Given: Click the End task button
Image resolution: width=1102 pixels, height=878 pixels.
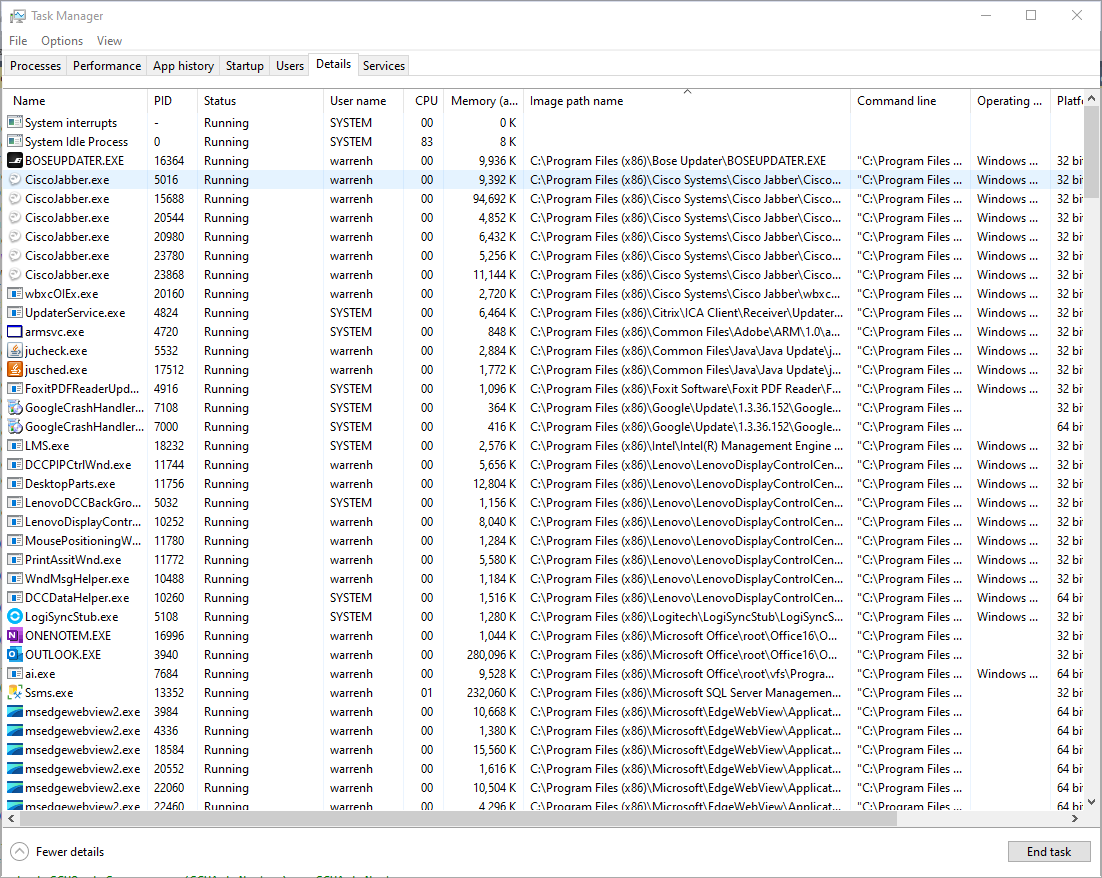Looking at the screenshot, I should (1049, 851).
